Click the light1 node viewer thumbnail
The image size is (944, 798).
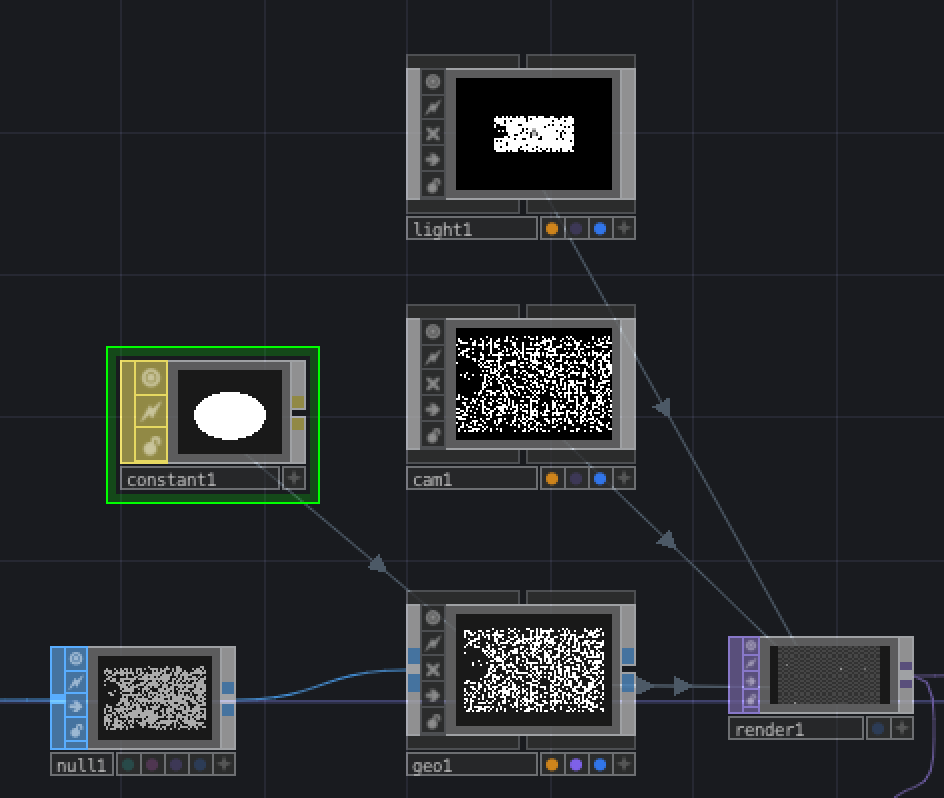coord(534,134)
